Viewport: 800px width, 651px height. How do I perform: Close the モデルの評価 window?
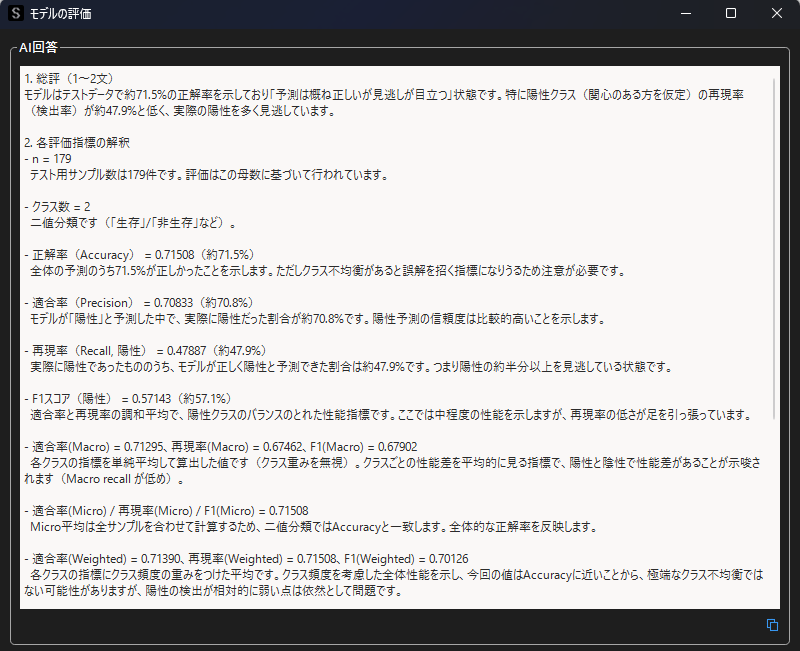pos(776,13)
